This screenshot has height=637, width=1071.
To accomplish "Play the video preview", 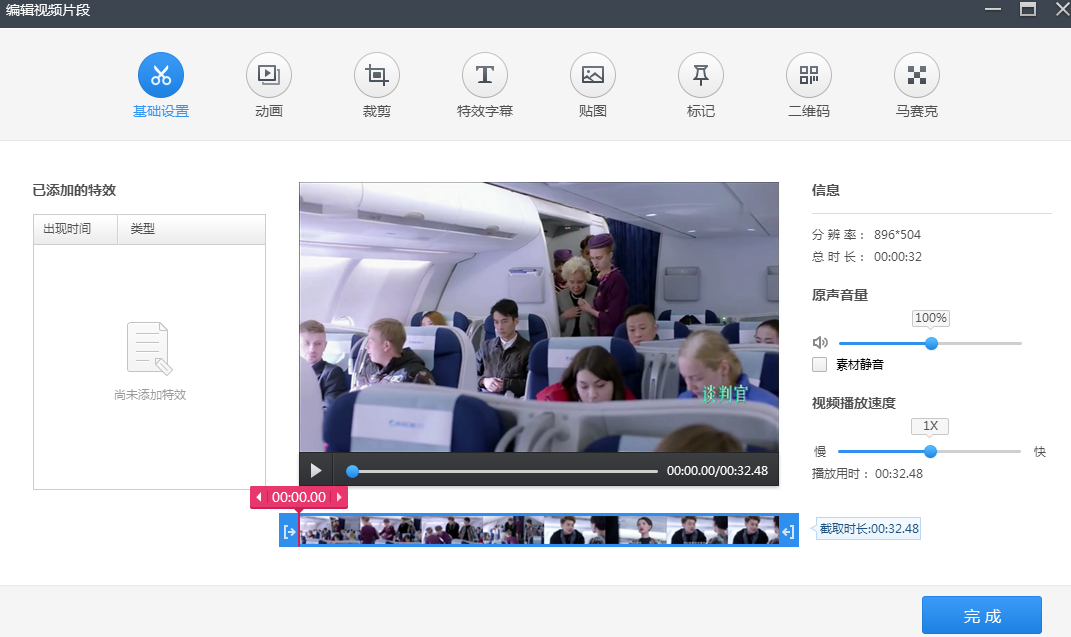I will 316,470.
